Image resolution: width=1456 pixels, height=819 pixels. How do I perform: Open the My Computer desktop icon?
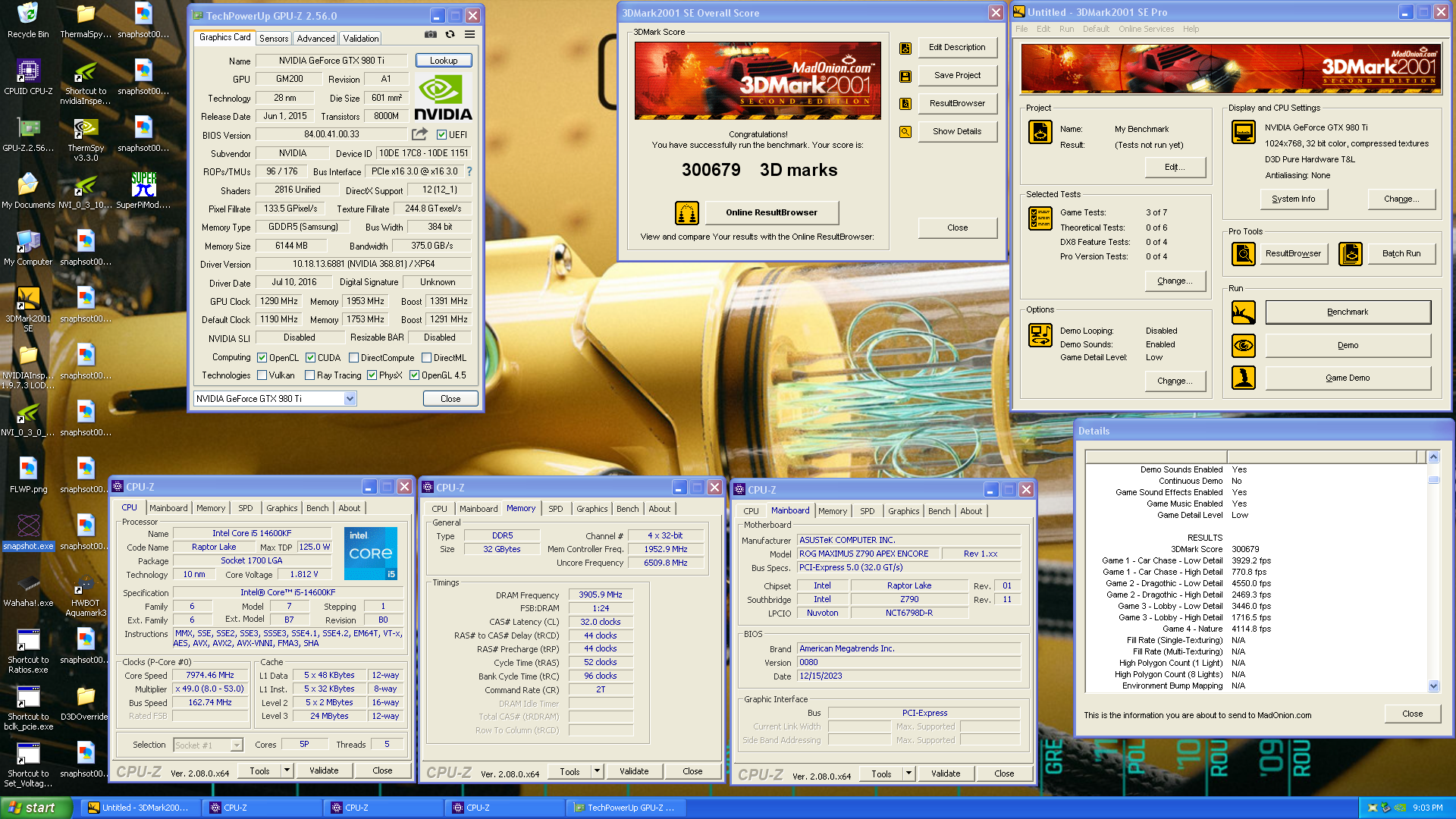click(x=28, y=248)
